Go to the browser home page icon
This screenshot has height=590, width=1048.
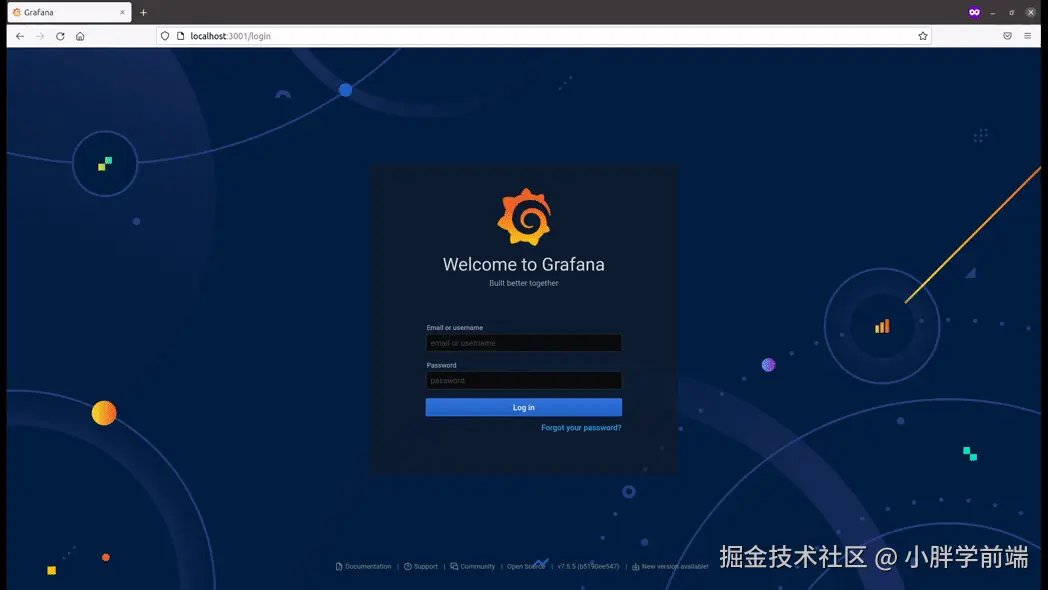pos(80,36)
